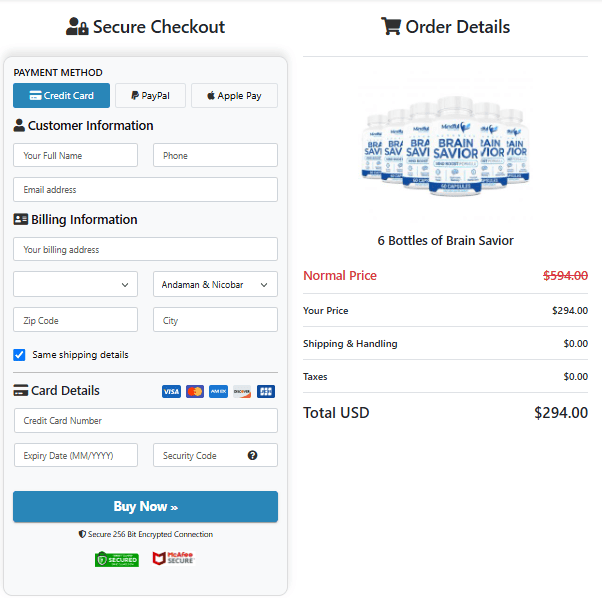Click the Brain Savior bottles product image
The width and height of the screenshot is (602, 598).
(445, 145)
